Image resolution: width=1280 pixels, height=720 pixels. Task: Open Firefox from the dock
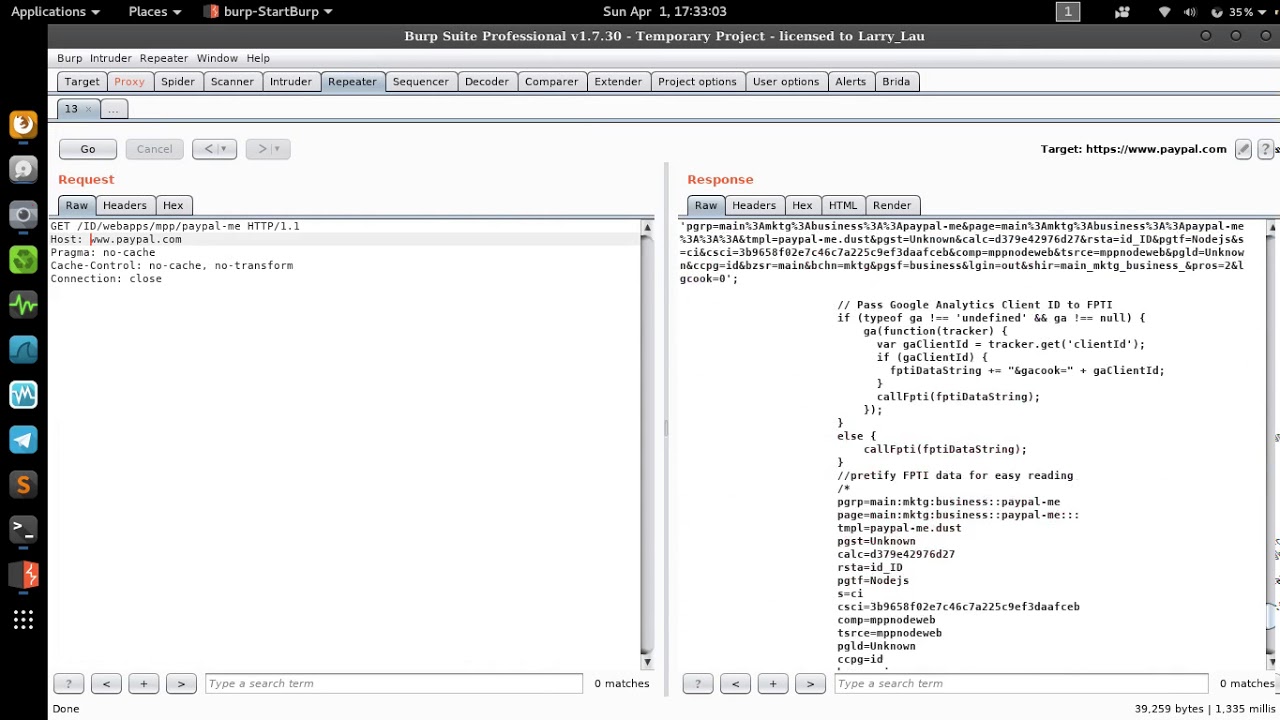click(x=23, y=124)
